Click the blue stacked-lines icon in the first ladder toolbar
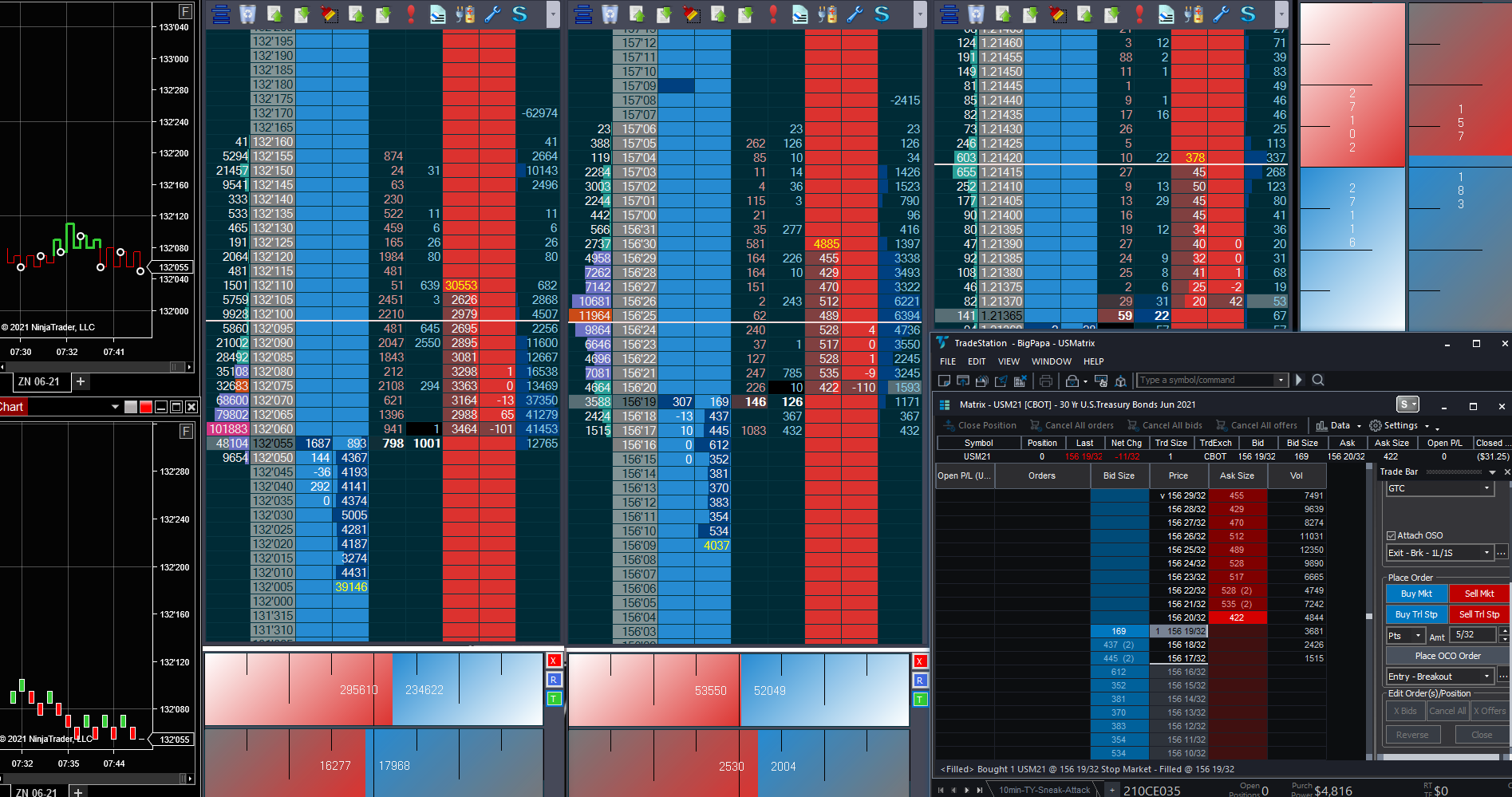Image resolution: width=1512 pixels, height=797 pixels. point(221,14)
